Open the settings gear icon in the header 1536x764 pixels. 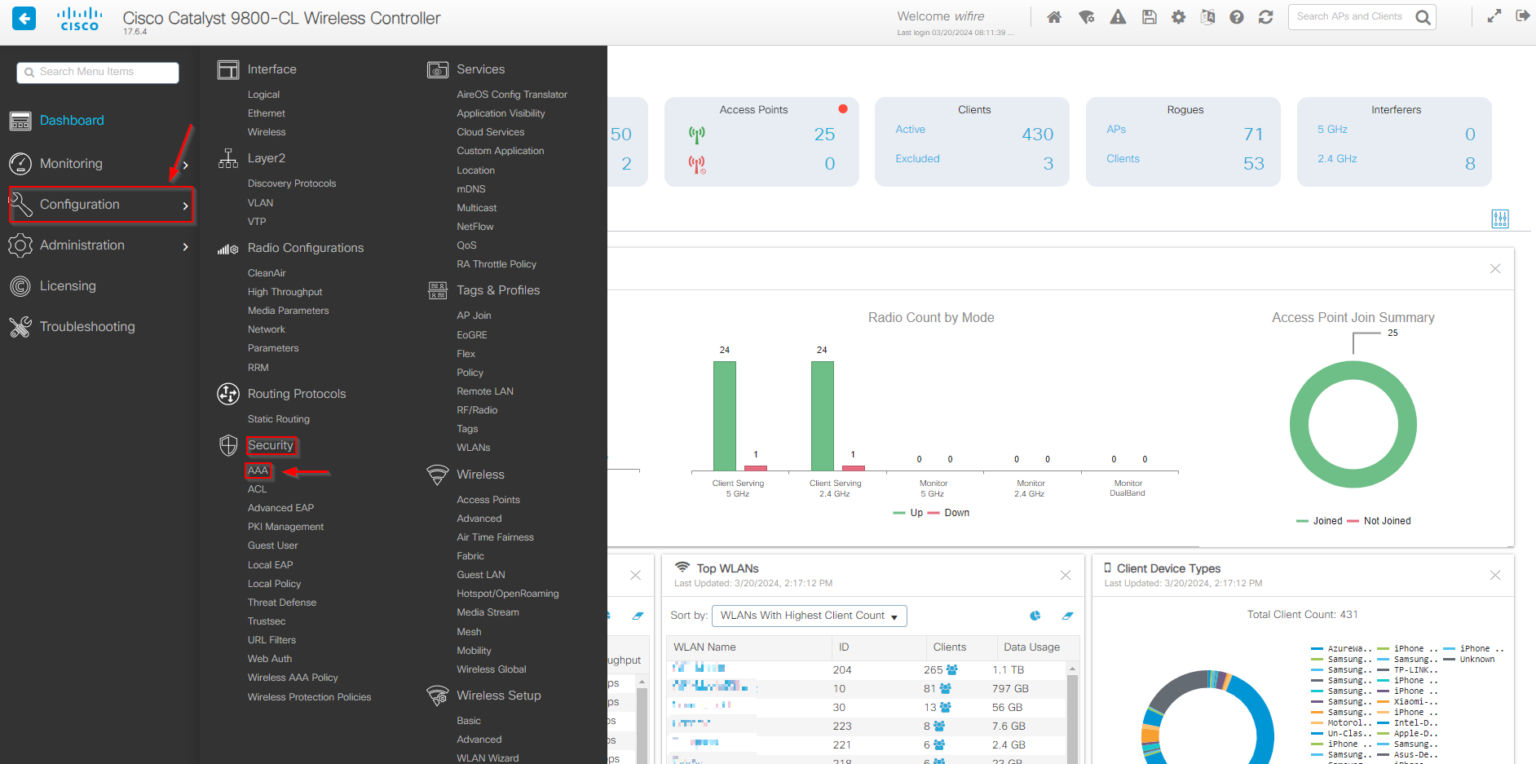pyautogui.click(x=1178, y=16)
